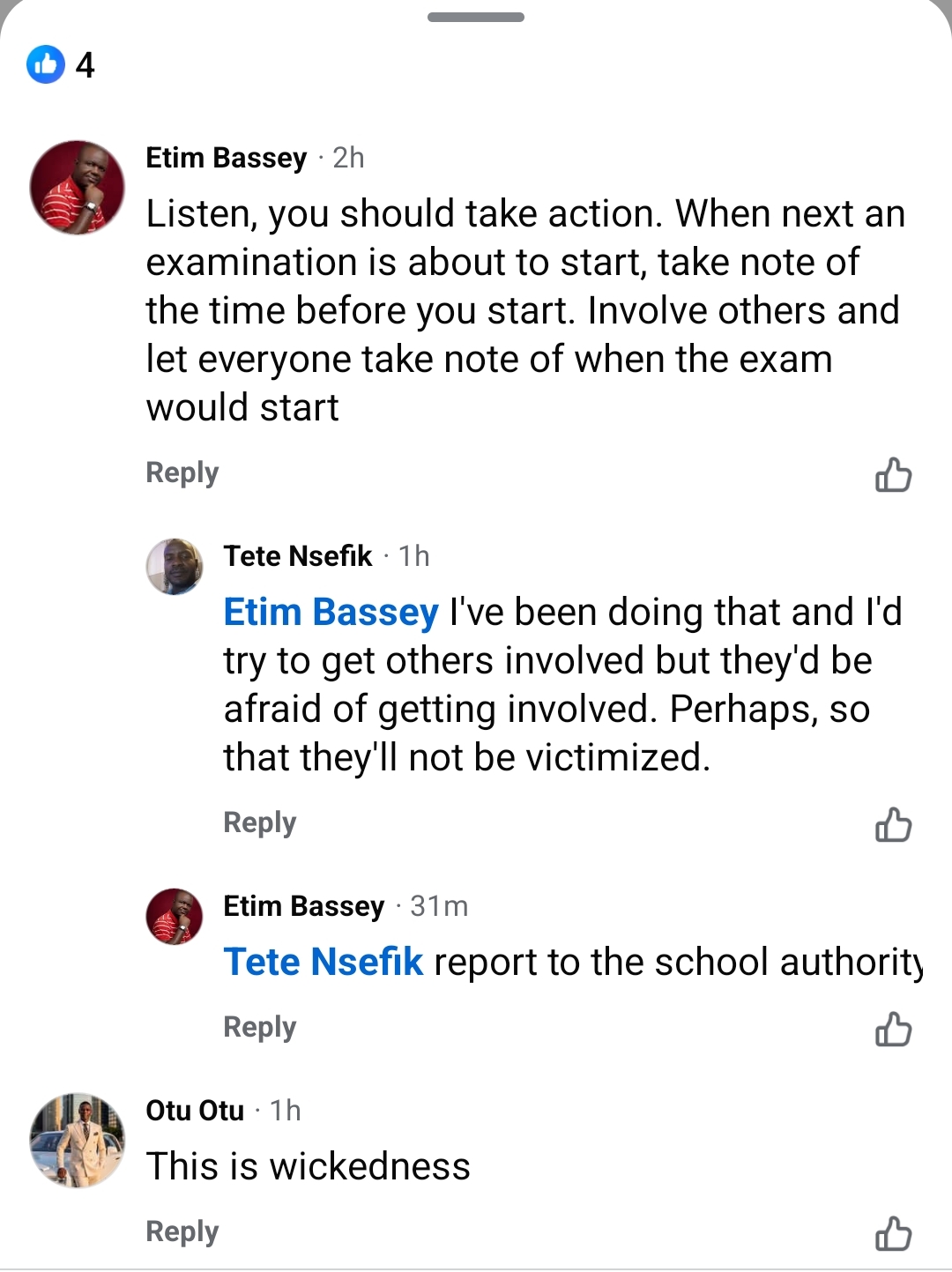Open the blue Etim Bassey mention link

tap(331, 612)
